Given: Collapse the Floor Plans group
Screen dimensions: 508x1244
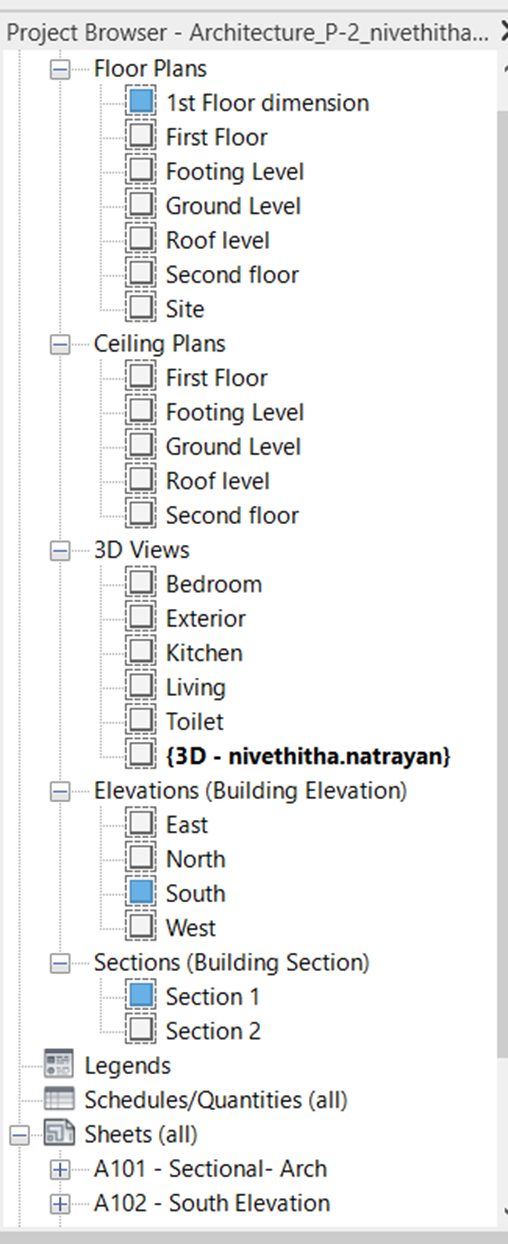Looking at the screenshot, I should tap(60, 70).
